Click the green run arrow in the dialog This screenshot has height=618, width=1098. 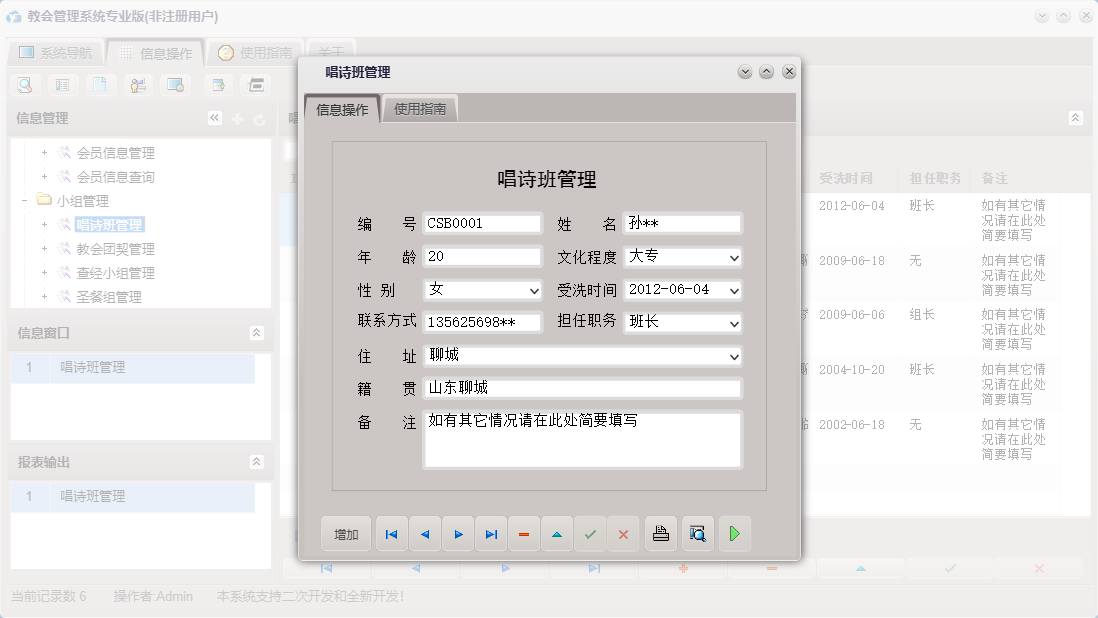(734, 534)
